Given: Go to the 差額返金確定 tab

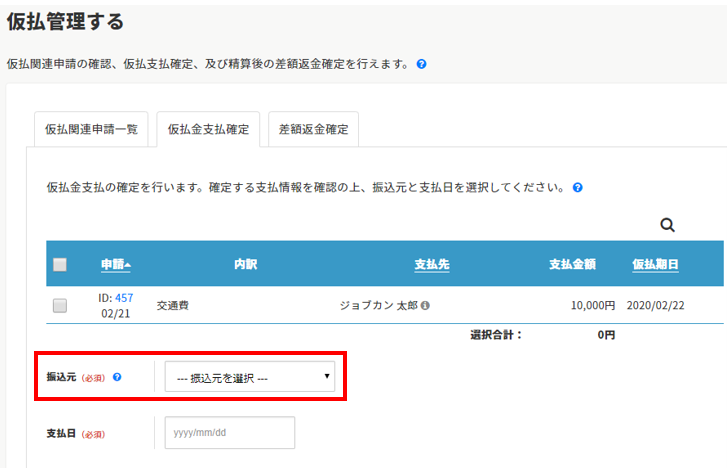Looking at the screenshot, I should [x=314, y=129].
